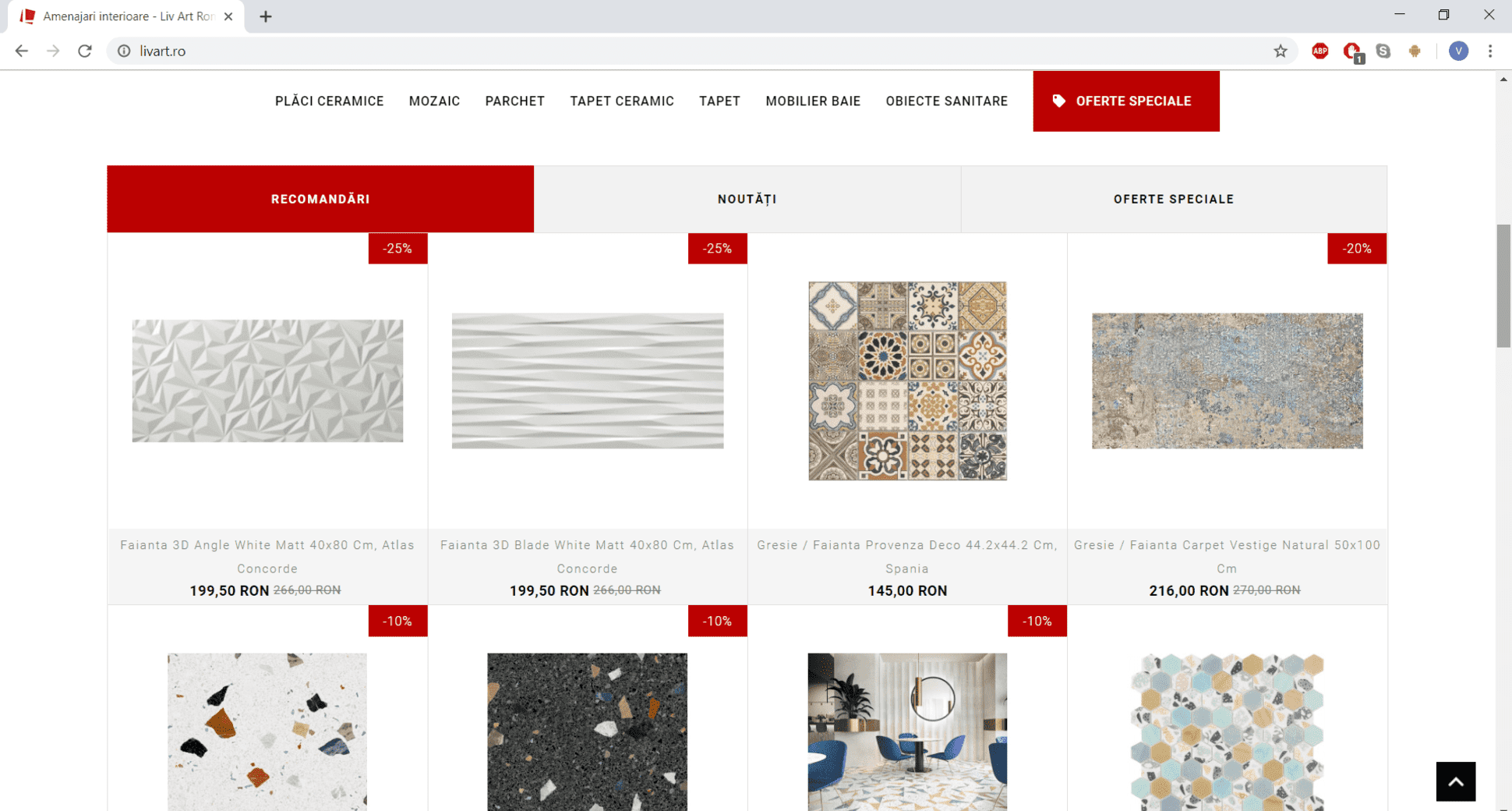The height and width of the screenshot is (811, 1512).
Task: Click the browser back arrow
Action: [21, 51]
